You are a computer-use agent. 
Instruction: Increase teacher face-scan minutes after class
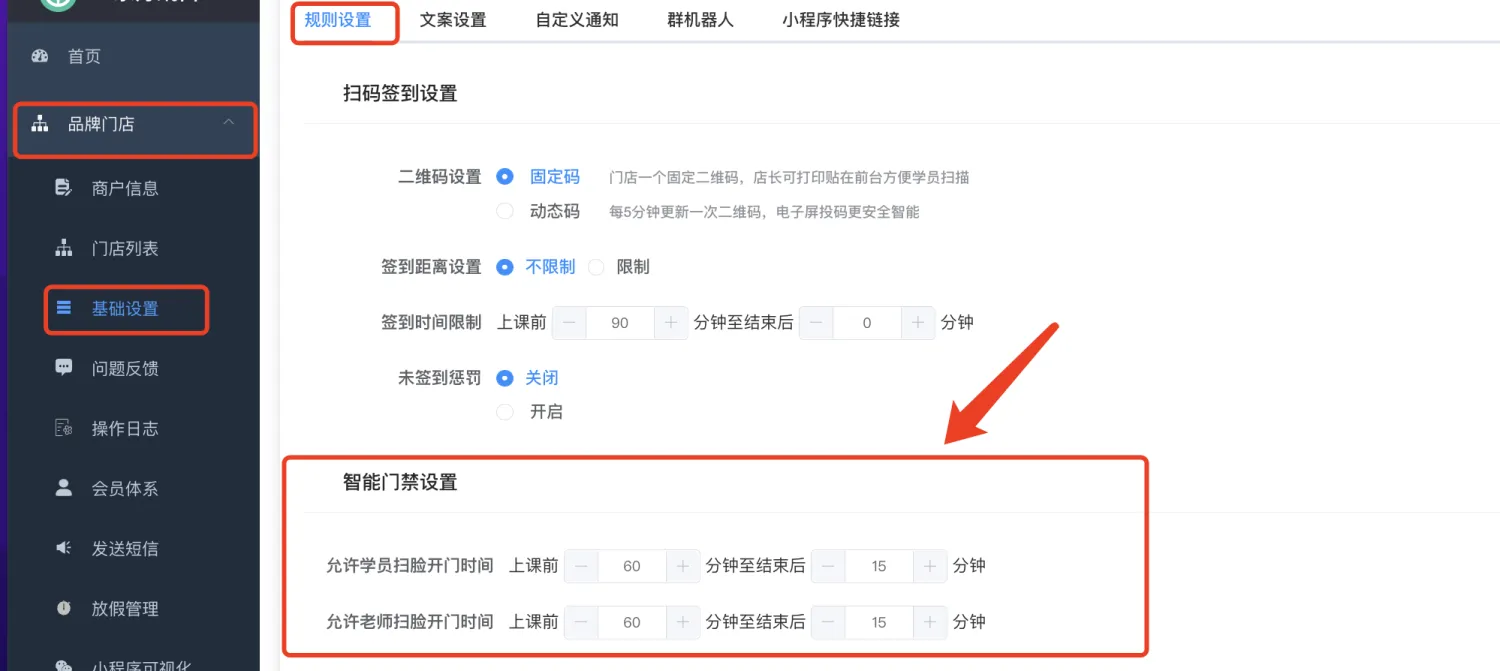pos(929,622)
